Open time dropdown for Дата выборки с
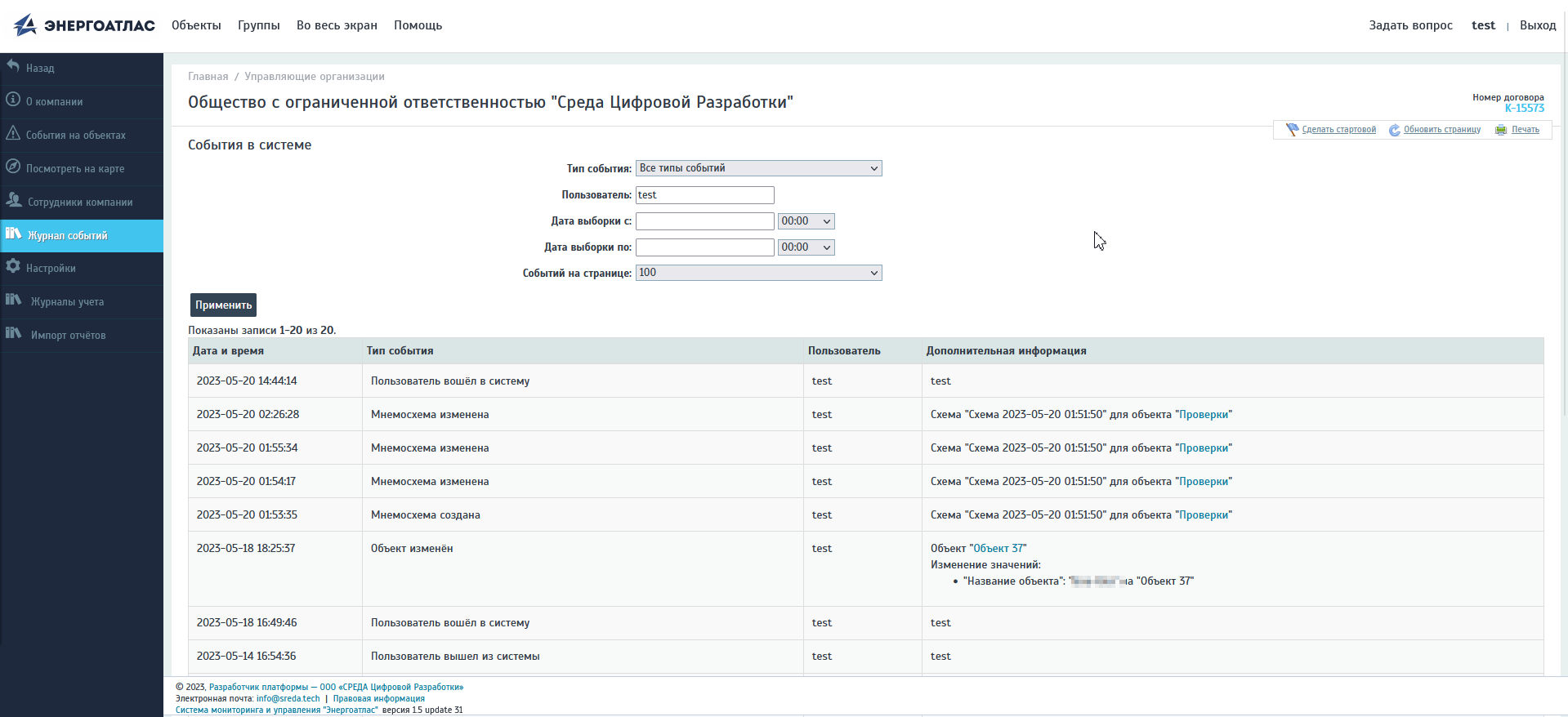Screen dimensions: 1568x717 point(806,221)
